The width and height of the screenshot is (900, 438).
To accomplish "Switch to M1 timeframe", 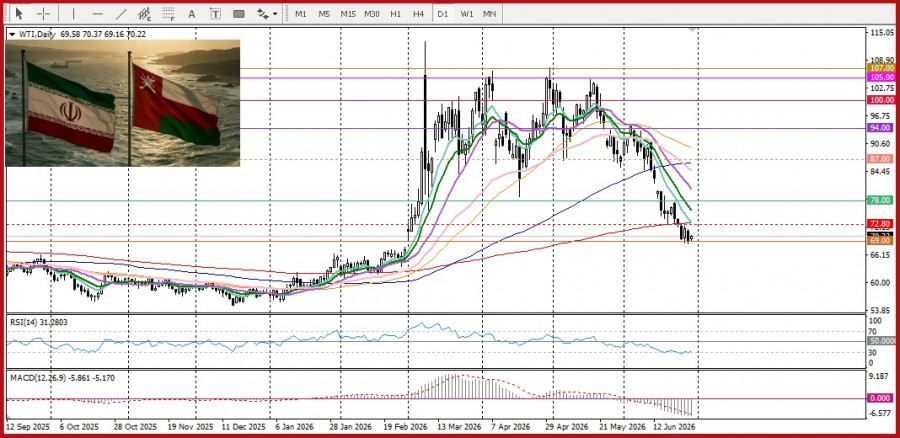I will [301, 14].
